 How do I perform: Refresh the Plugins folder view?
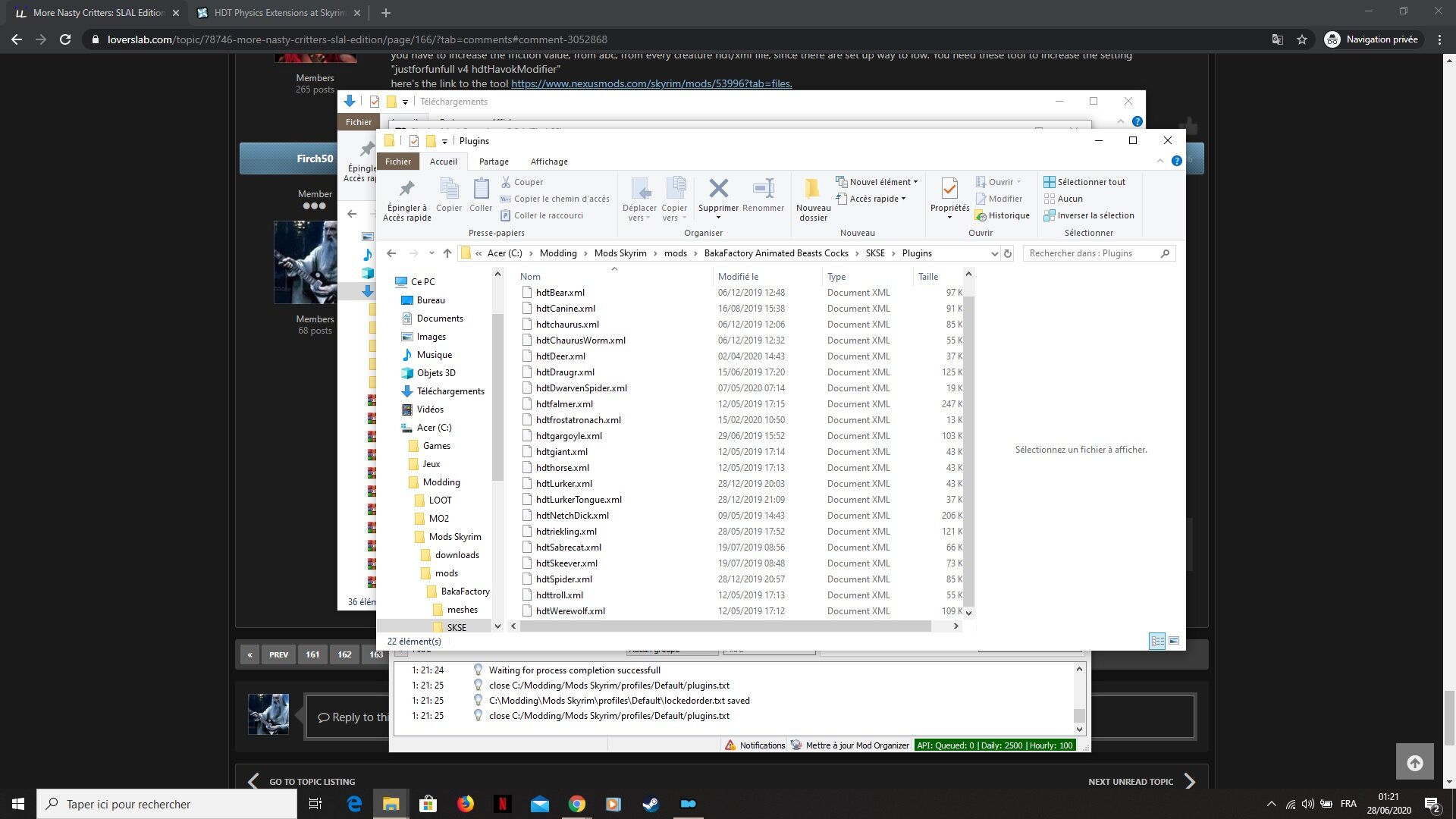(x=1008, y=253)
